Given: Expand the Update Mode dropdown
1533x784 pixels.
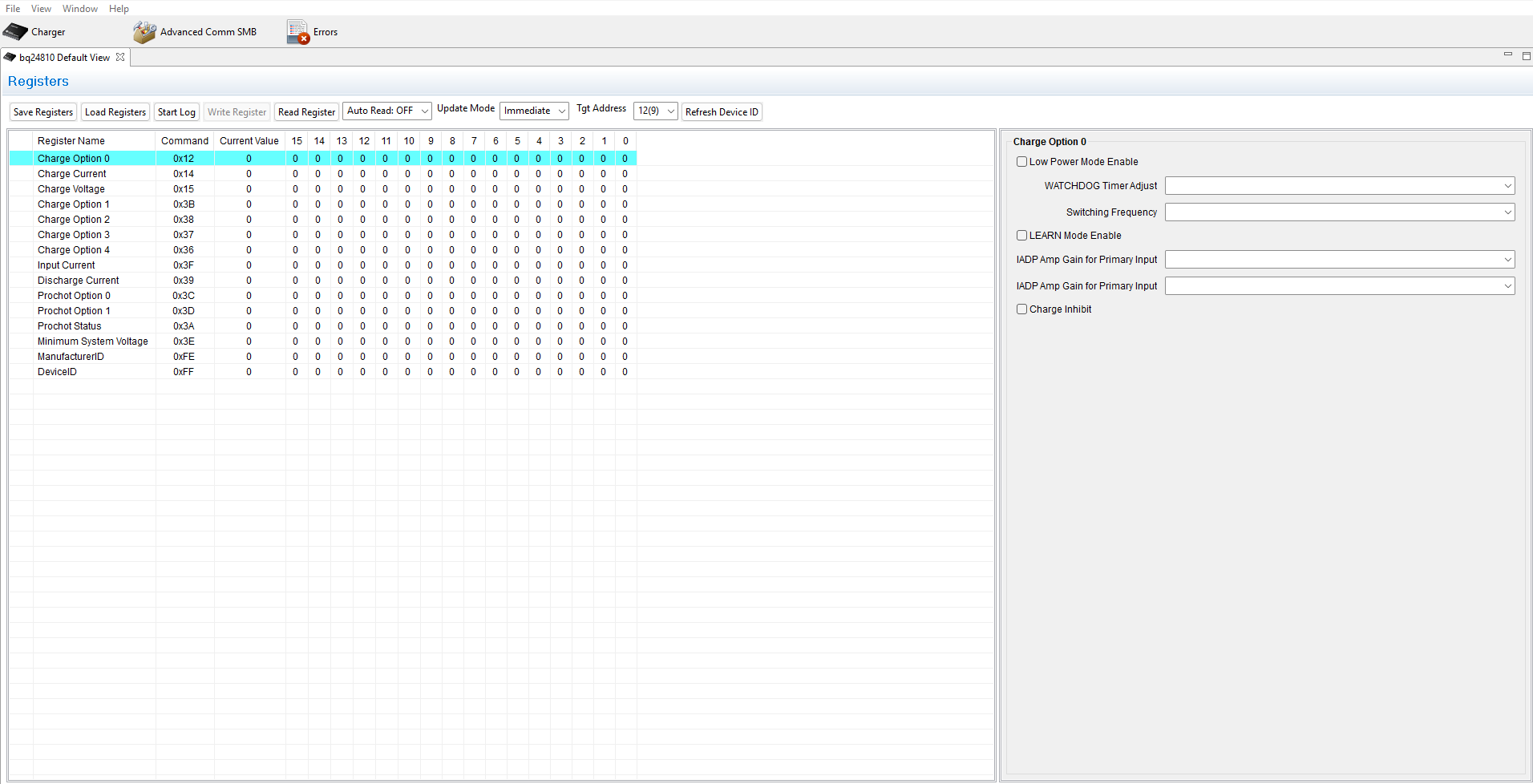Looking at the screenshot, I should [x=534, y=111].
